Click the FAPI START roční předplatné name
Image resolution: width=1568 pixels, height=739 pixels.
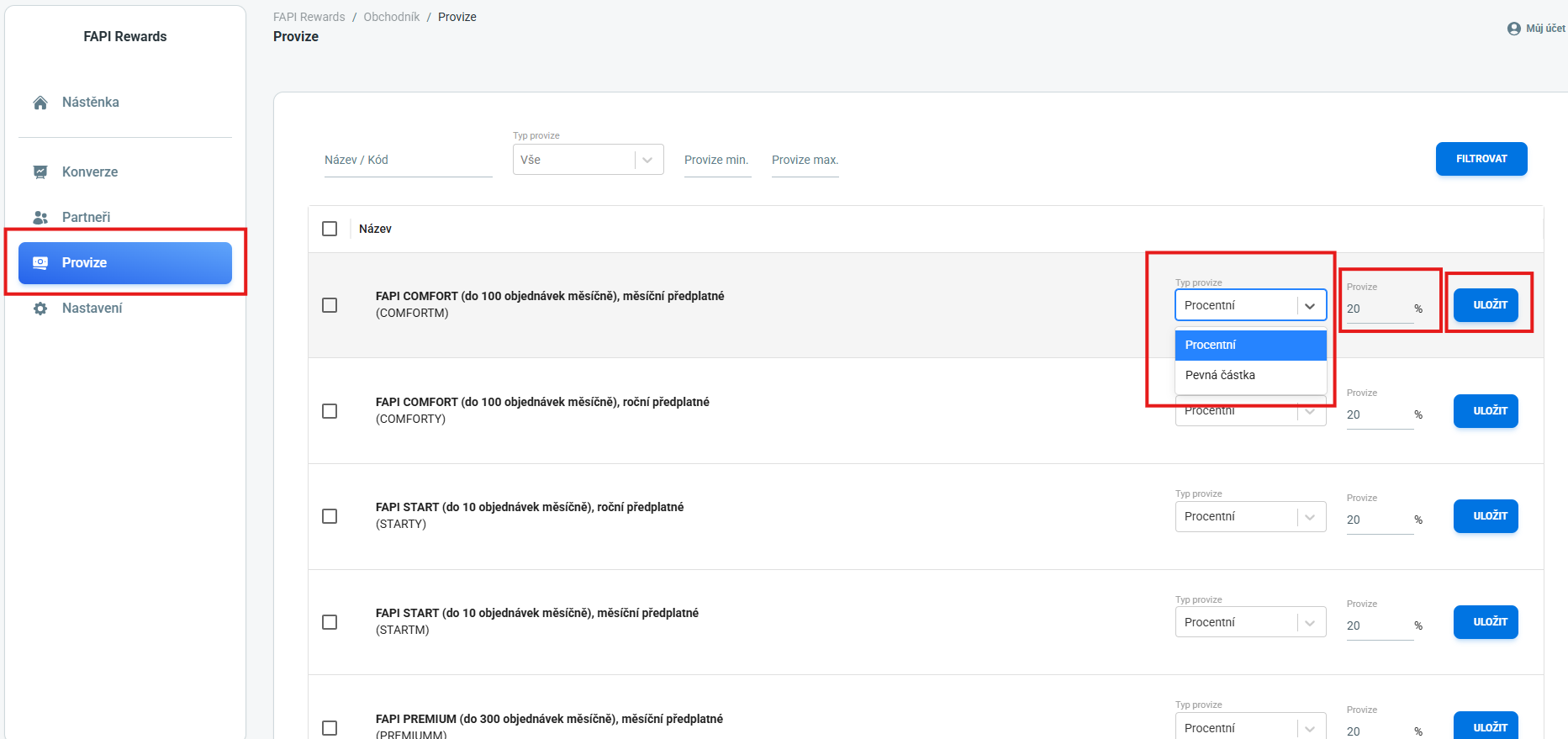click(530, 507)
